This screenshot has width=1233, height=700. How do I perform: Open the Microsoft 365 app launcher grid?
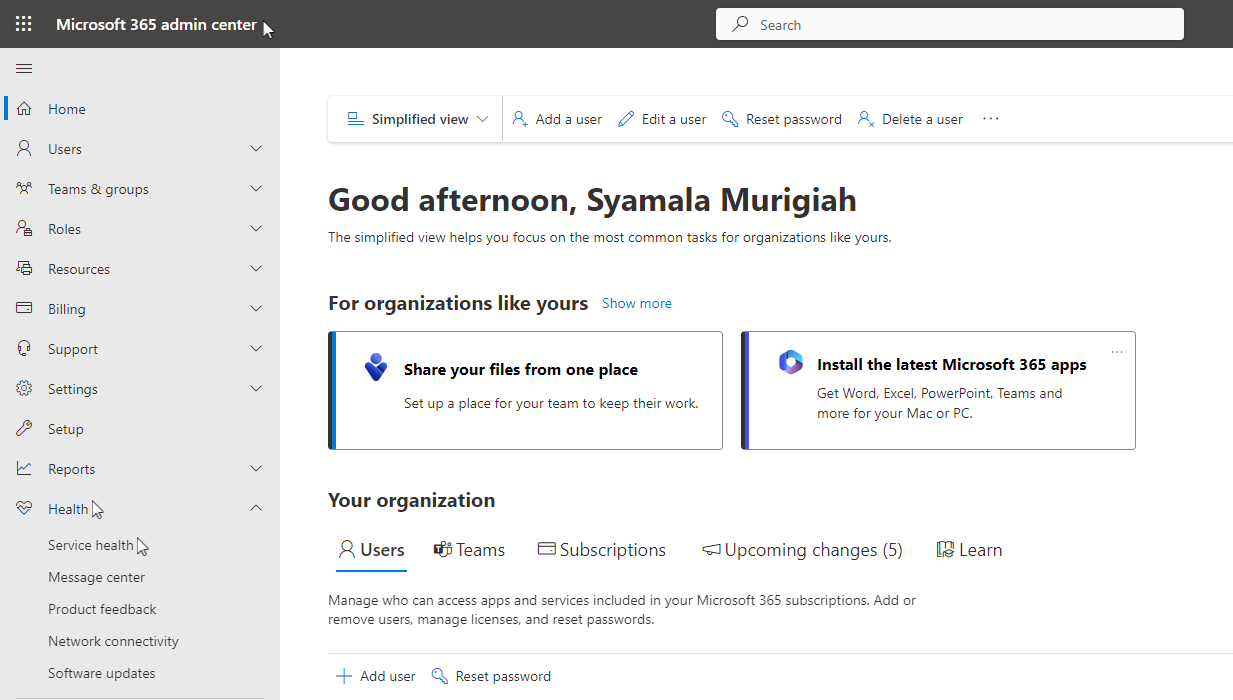point(23,23)
